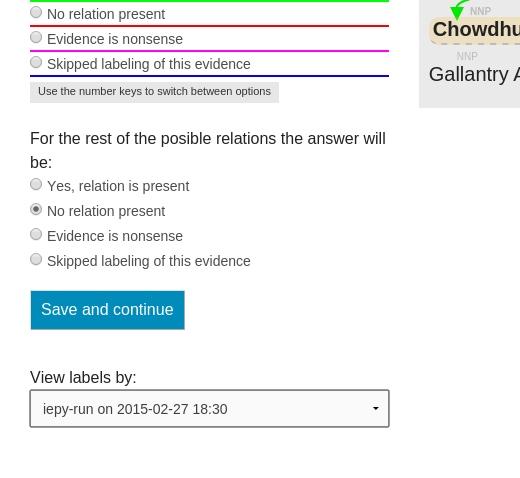Click the green relation arrow head near Chowdhu

pyautogui.click(x=457, y=13)
